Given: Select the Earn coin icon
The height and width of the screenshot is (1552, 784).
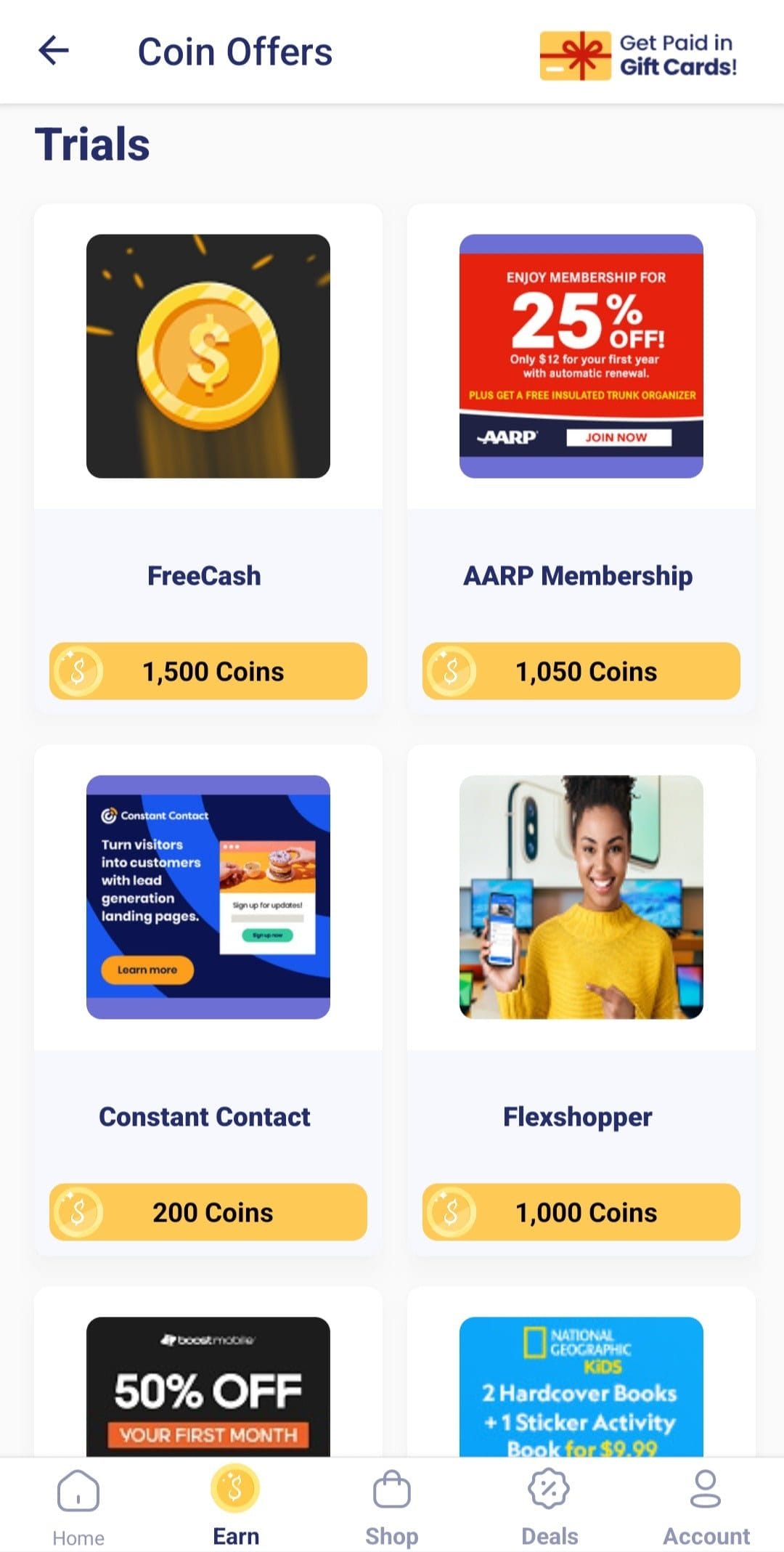Looking at the screenshot, I should (235, 1487).
